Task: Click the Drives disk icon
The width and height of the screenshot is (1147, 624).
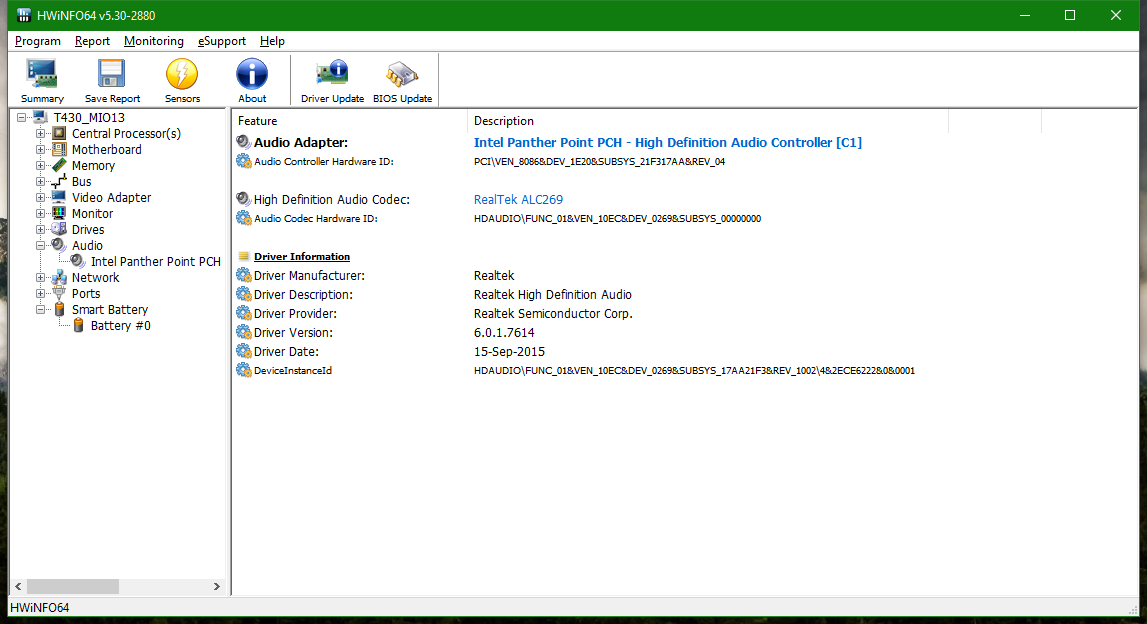Action: (59, 230)
